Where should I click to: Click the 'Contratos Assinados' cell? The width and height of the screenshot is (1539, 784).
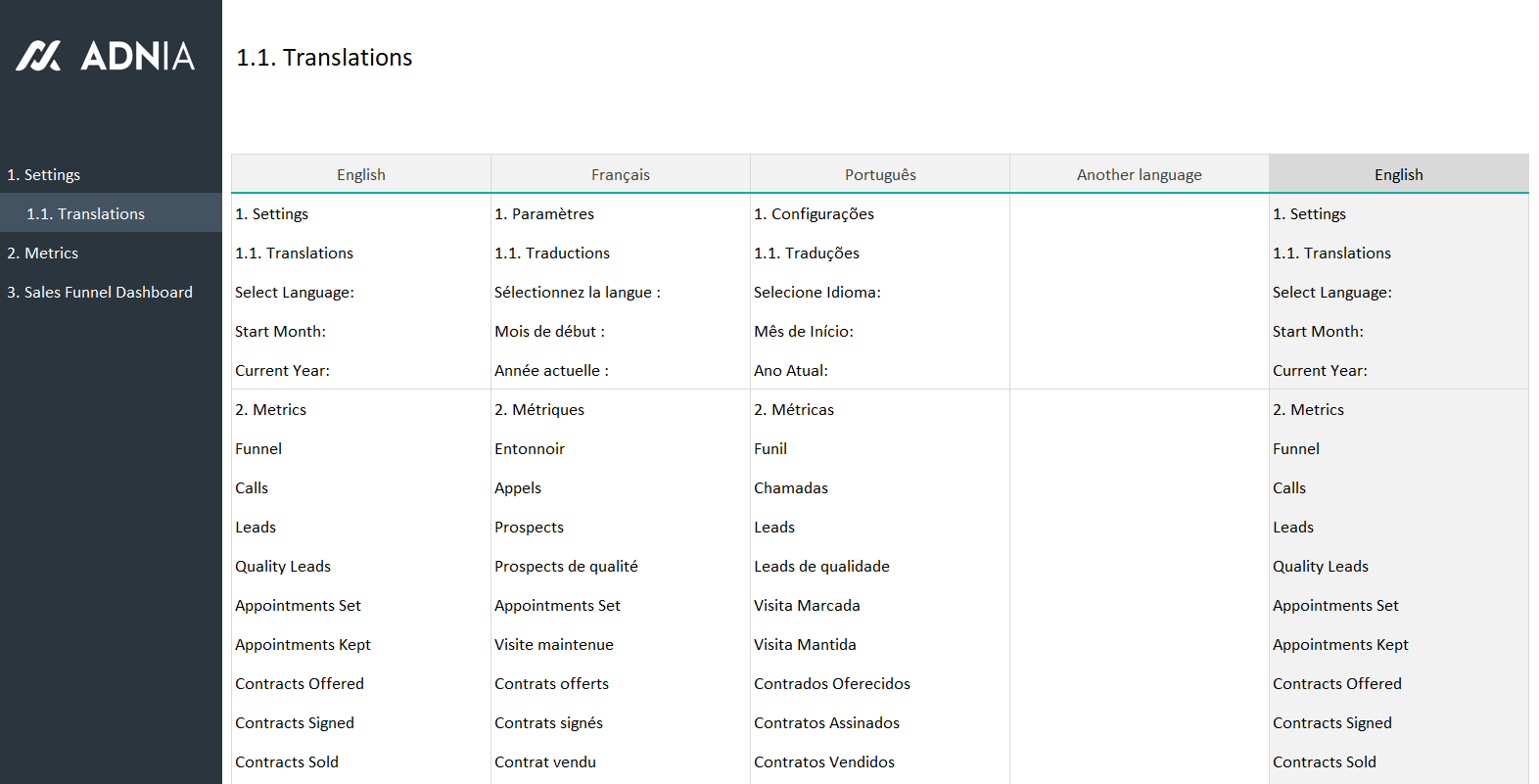pyautogui.click(x=826, y=722)
